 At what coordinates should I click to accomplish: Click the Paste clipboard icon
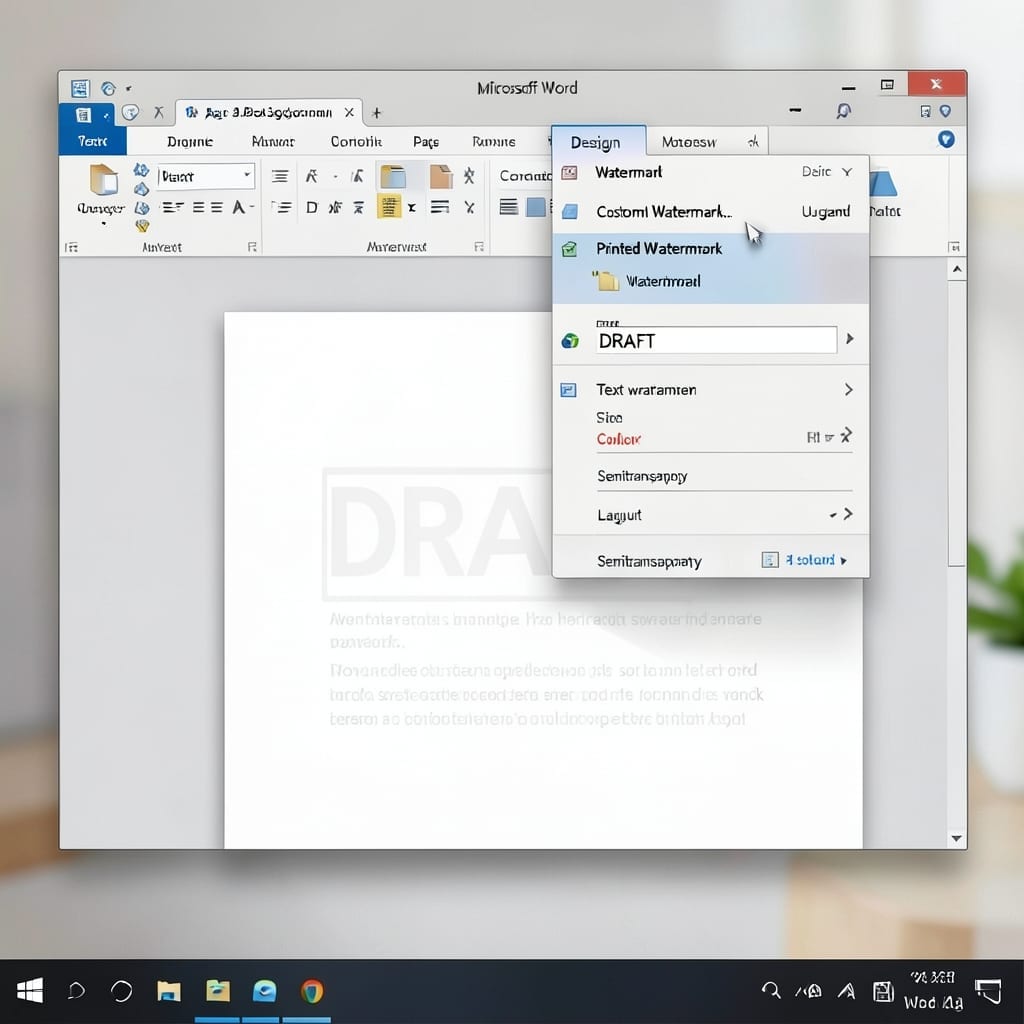[x=103, y=180]
